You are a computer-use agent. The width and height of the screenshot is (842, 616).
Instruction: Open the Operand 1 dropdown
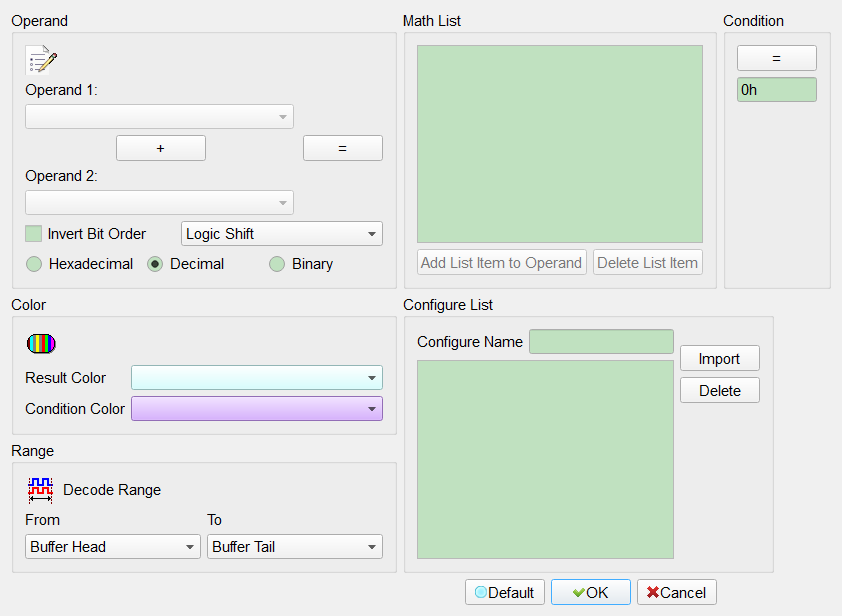coord(159,117)
